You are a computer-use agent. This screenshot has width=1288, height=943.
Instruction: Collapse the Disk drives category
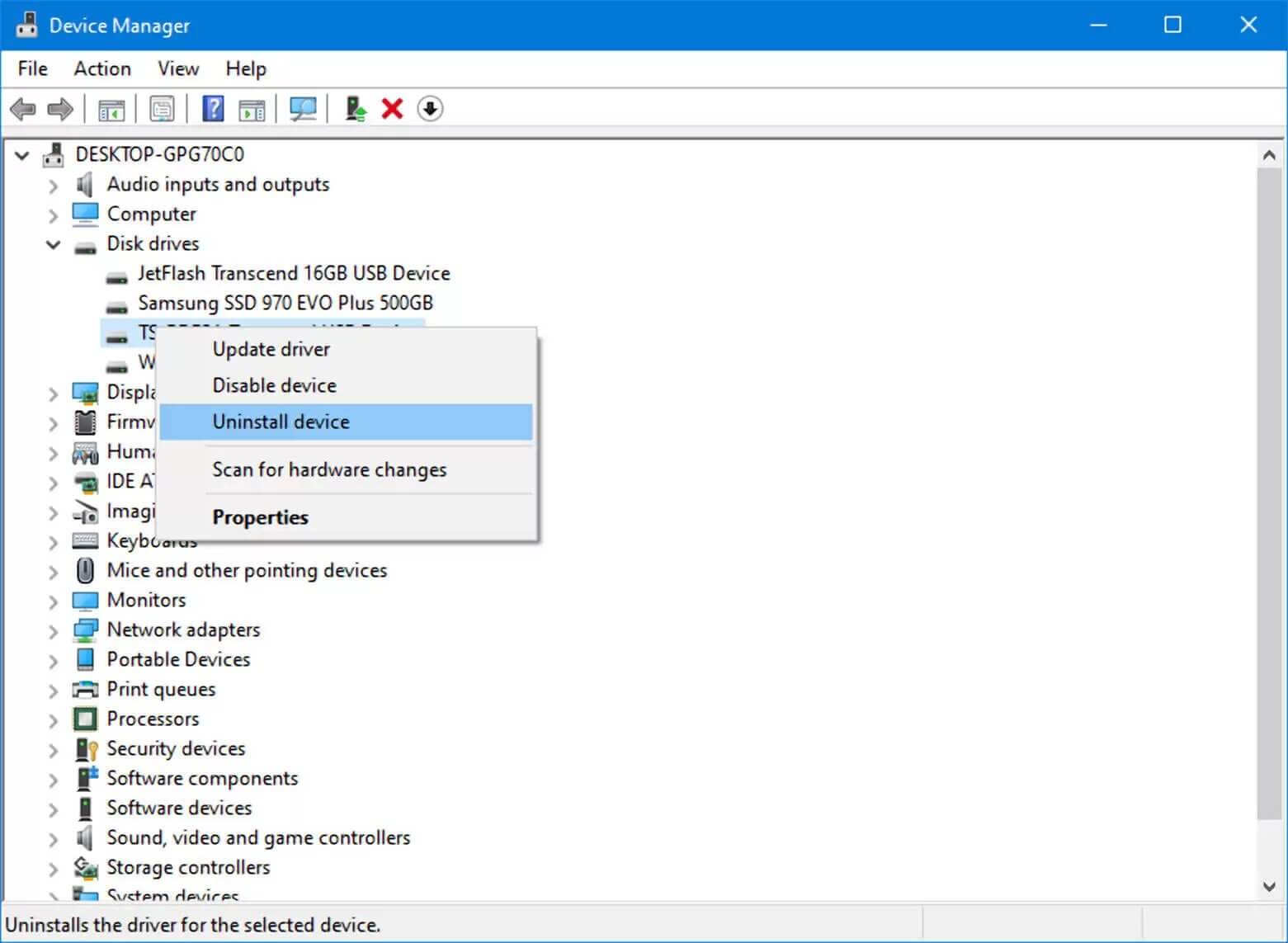click(52, 244)
